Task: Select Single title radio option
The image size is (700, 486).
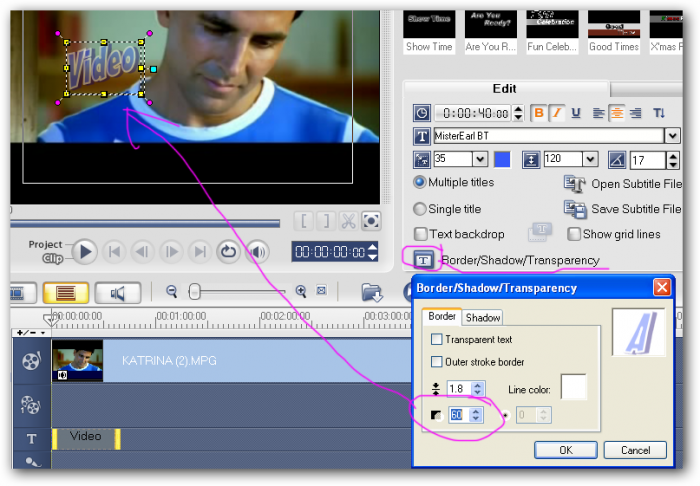Action: click(x=420, y=209)
